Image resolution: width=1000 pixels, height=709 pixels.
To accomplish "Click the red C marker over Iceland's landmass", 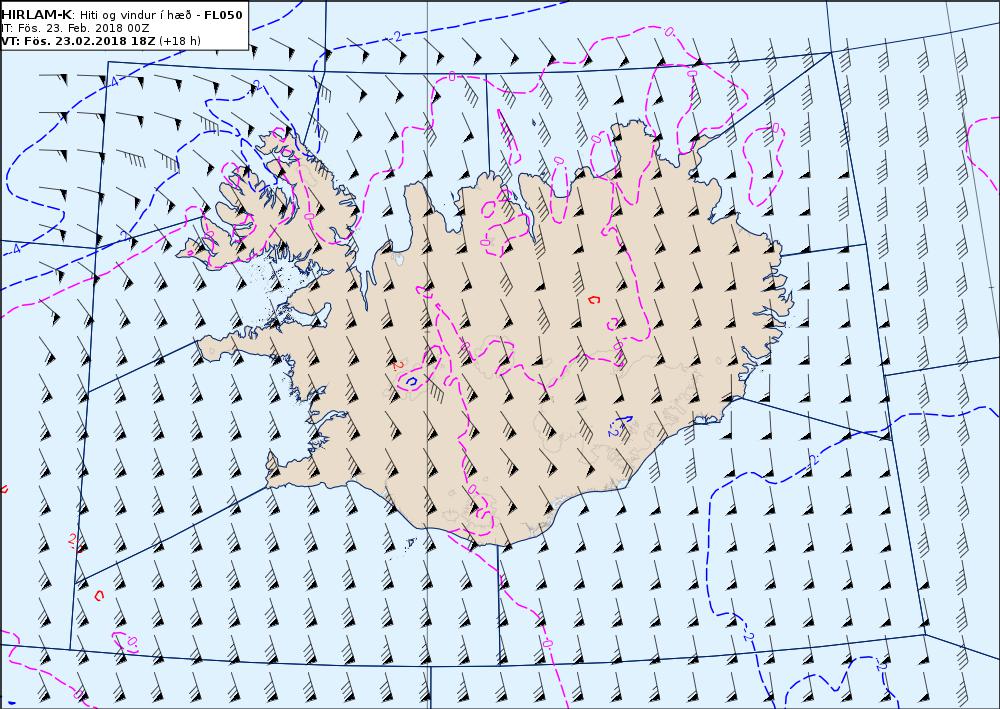I will [594, 300].
